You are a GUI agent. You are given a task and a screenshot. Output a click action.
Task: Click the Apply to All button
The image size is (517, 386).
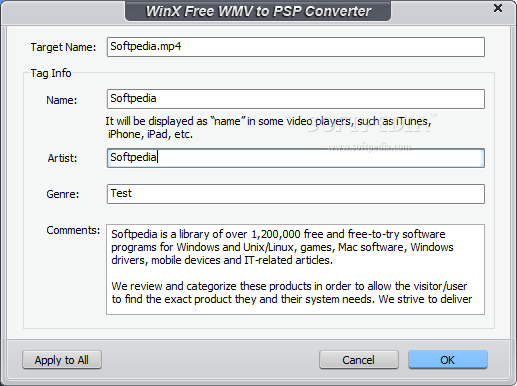(62, 360)
